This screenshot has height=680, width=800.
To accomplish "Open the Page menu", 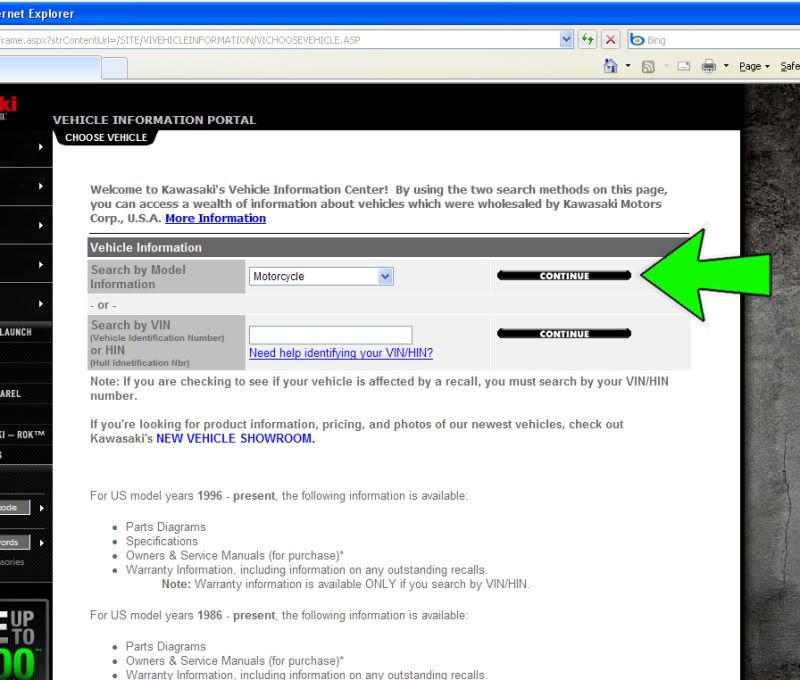I will click(x=754, y=66).
